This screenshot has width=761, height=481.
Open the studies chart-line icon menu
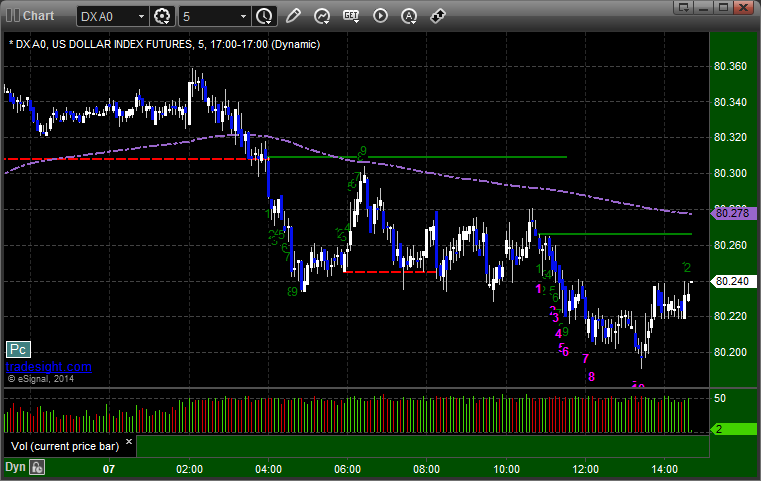(x=322, y=16)
